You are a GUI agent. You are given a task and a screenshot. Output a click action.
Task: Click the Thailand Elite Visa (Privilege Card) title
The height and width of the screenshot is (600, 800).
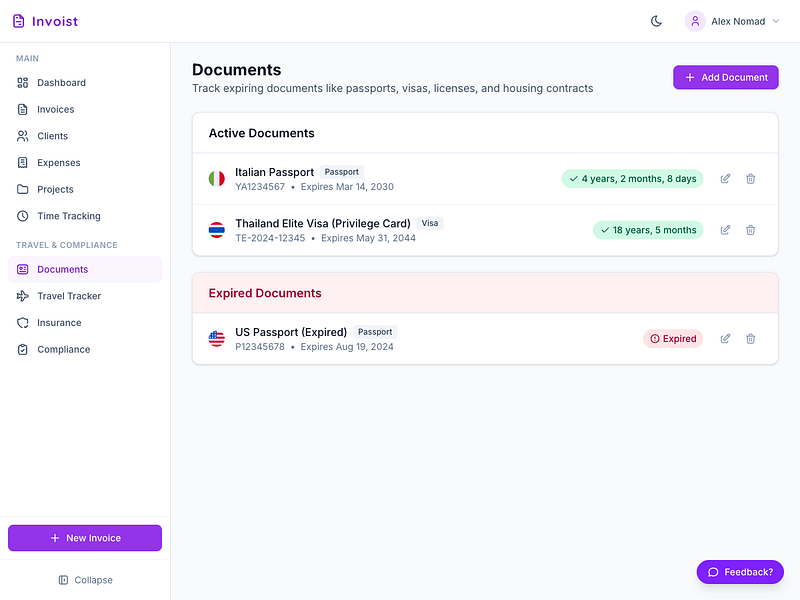tap(323, 223)
